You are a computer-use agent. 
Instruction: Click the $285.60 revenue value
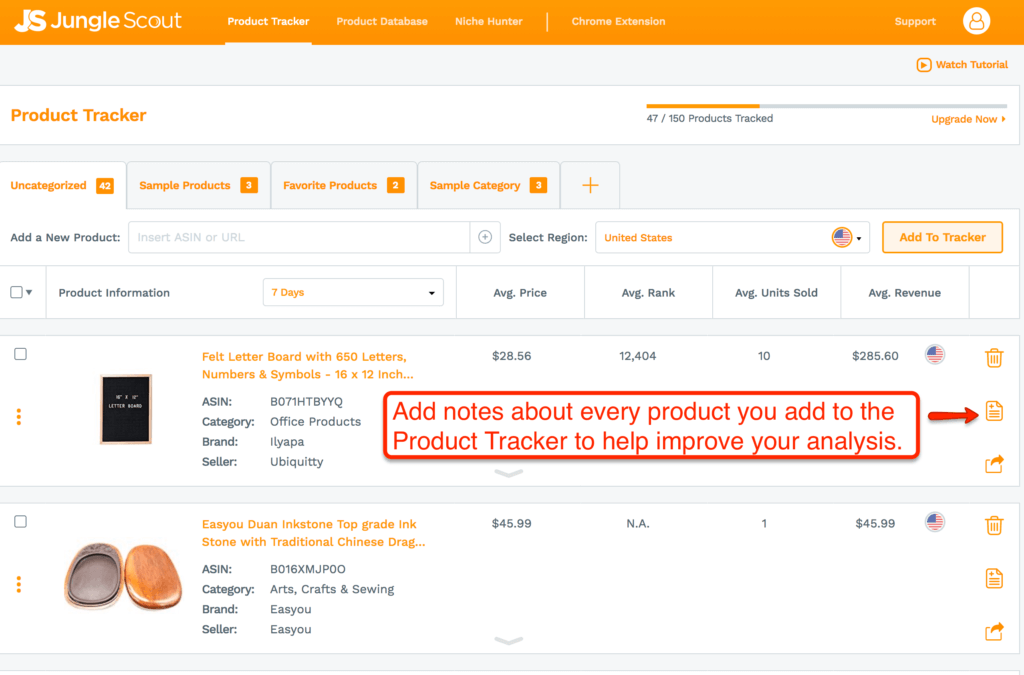(875, 356)
